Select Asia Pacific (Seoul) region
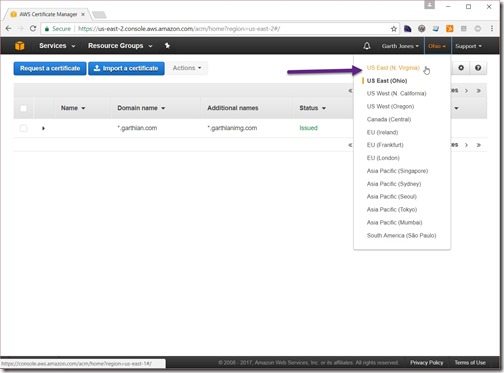 [x=392, y=197]
